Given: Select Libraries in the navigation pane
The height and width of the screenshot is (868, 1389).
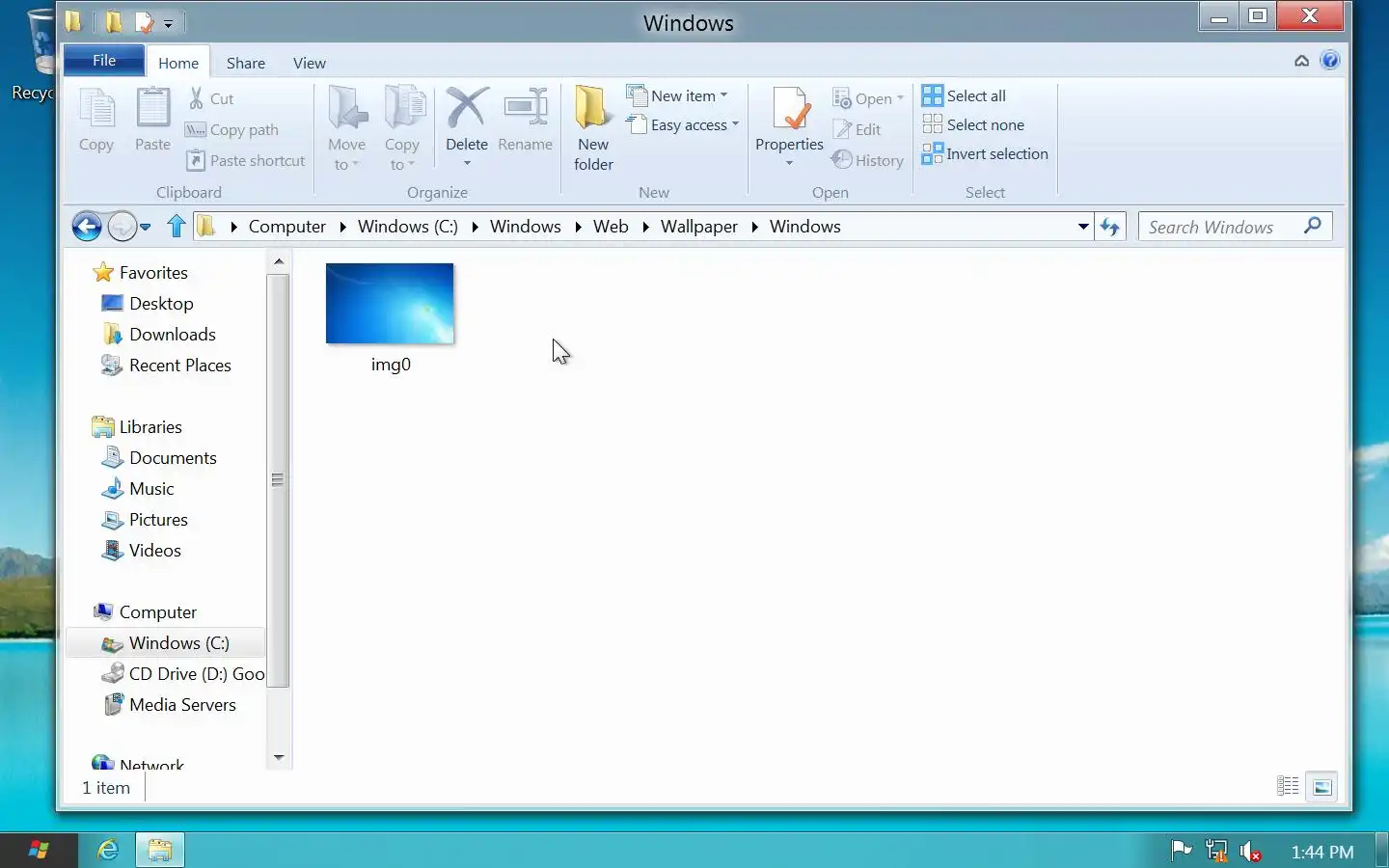Looking at the screenshot, I should pos(137,427).
